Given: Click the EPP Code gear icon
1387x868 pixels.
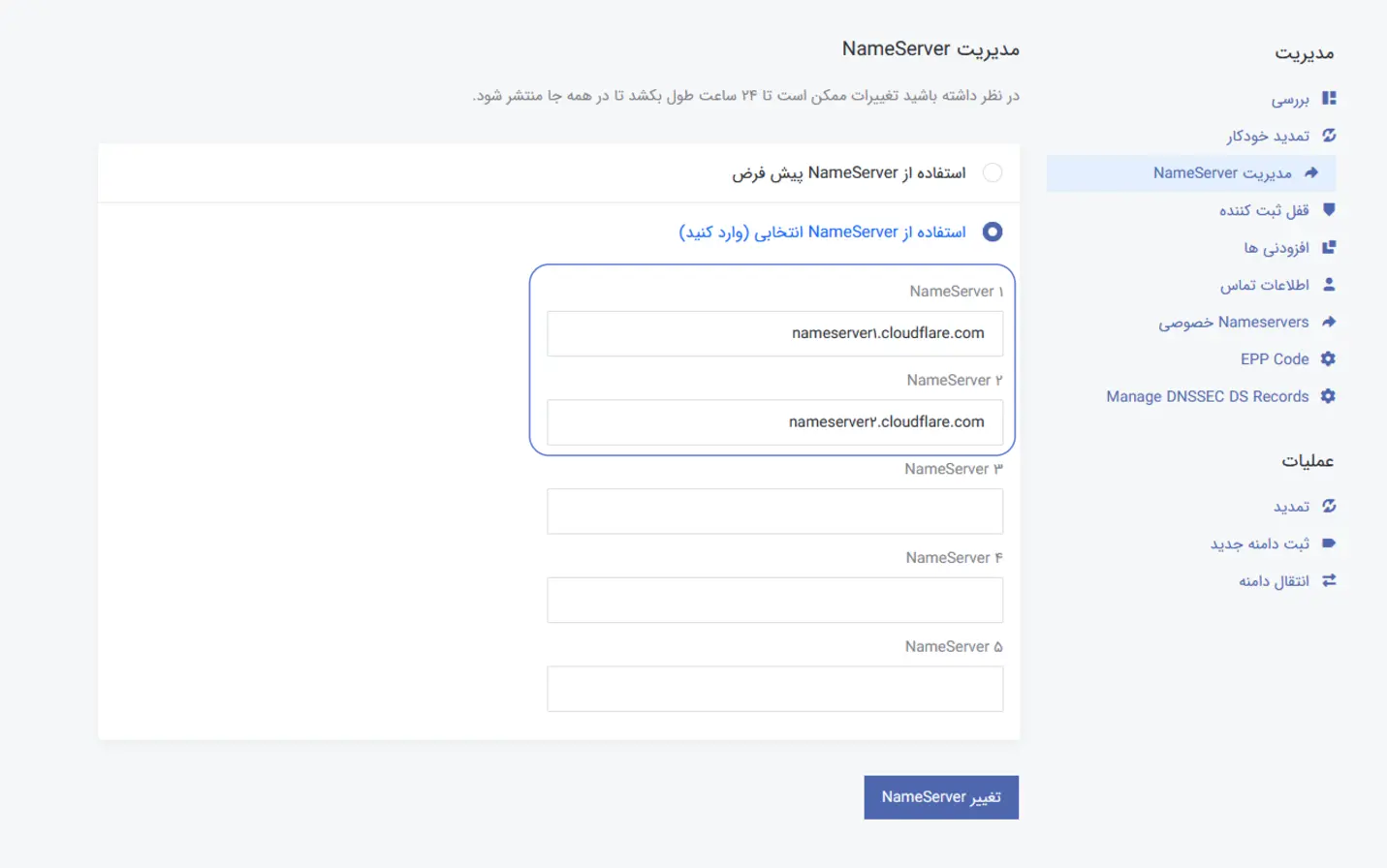Looking at the screenshot, I should coord(1329,358).
